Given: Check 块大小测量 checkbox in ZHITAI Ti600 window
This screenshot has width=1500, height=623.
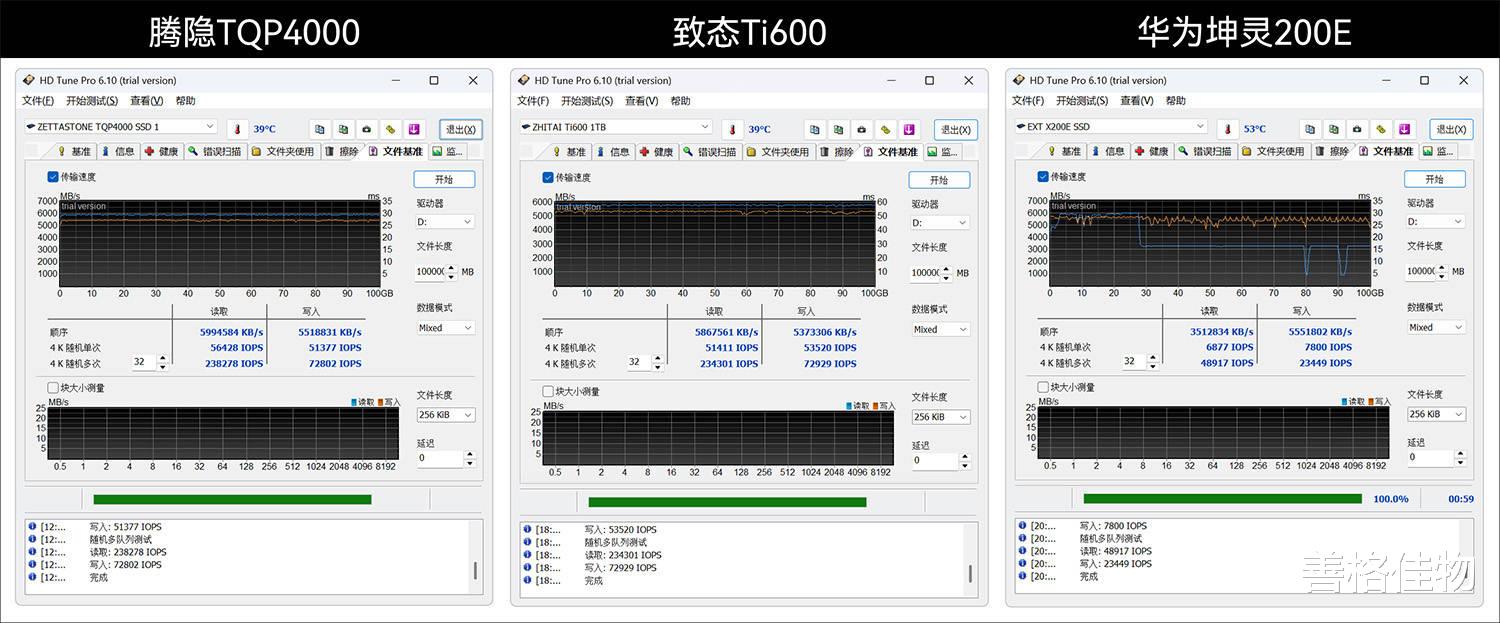Looking at the screenshot, I should pyautogui.click(x=548, y=392).
